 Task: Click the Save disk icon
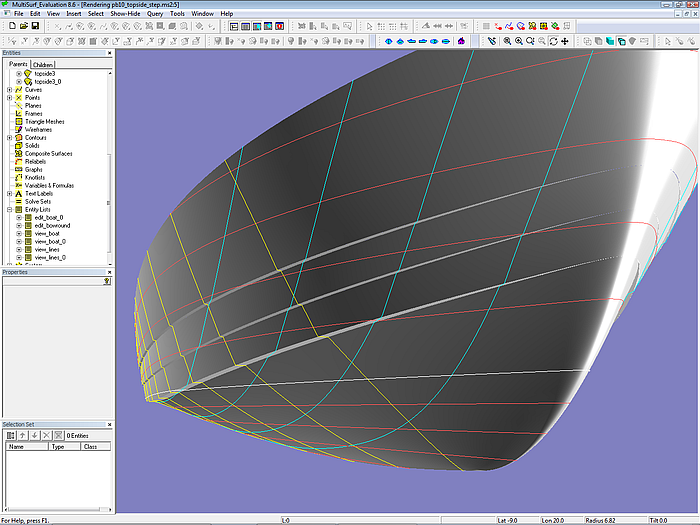coord(35,26)
